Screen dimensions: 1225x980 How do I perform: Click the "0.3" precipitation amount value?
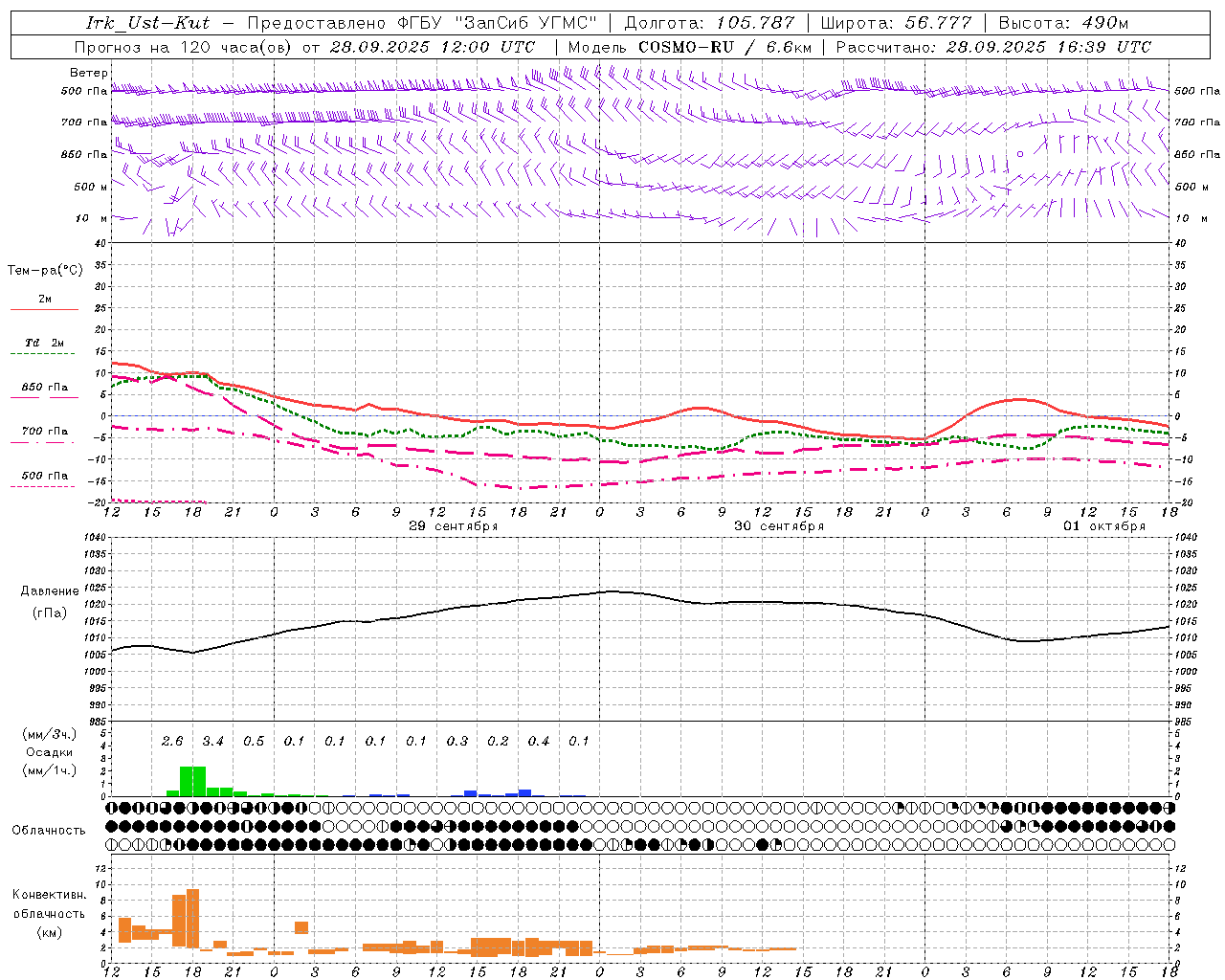457,741
